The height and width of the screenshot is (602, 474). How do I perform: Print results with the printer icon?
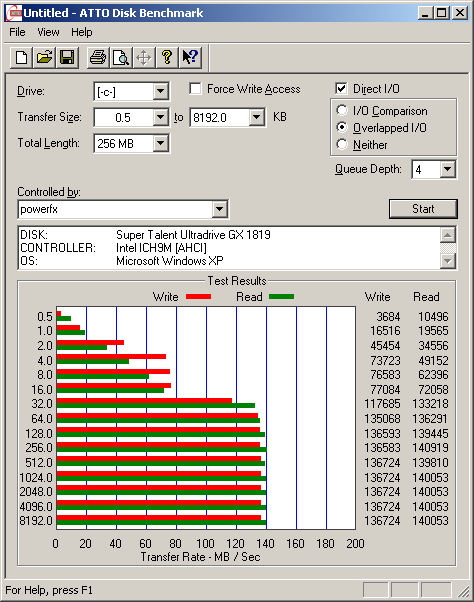point(98,58)
